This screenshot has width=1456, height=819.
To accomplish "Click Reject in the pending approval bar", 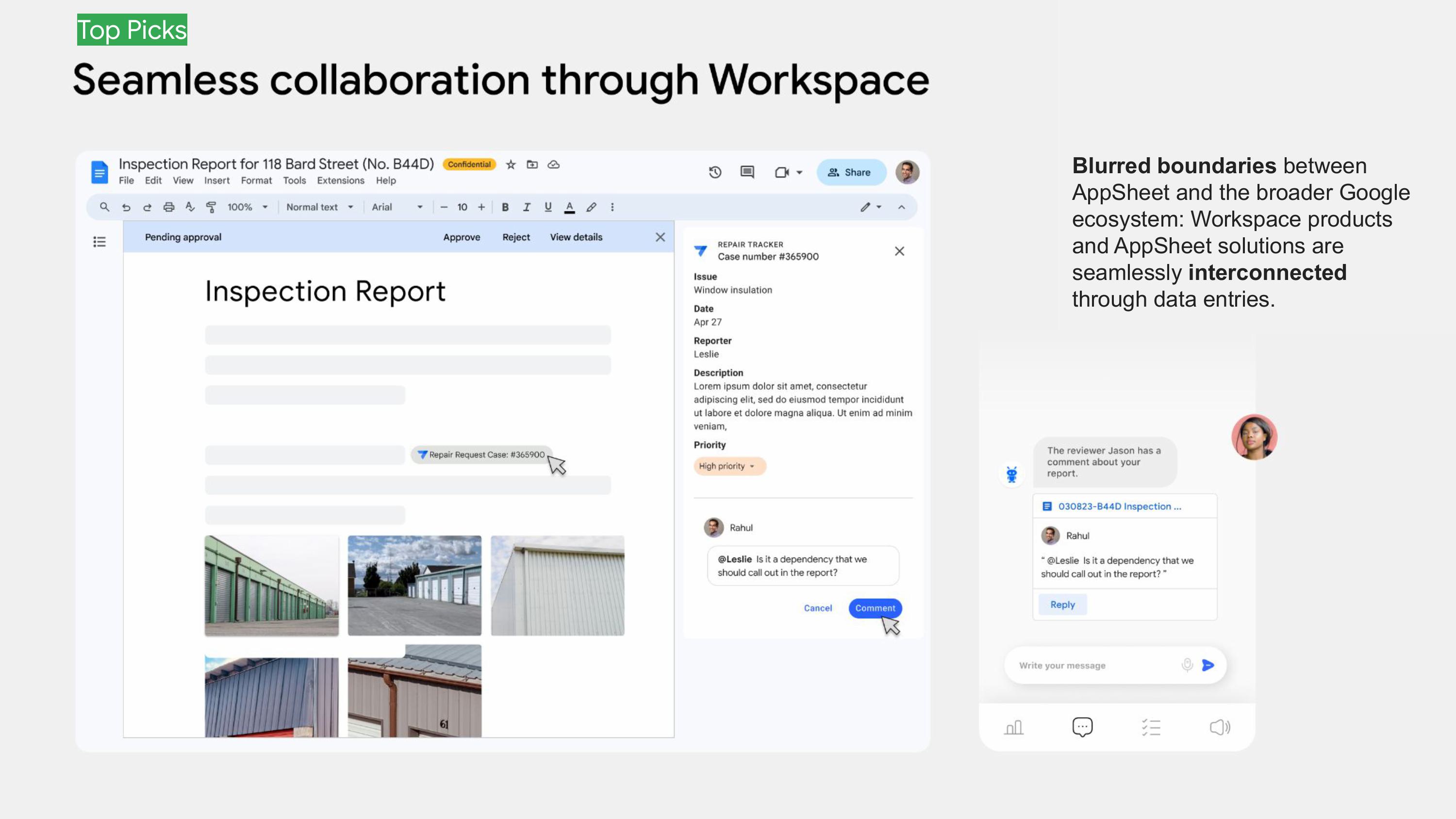I will pos(516,237).
